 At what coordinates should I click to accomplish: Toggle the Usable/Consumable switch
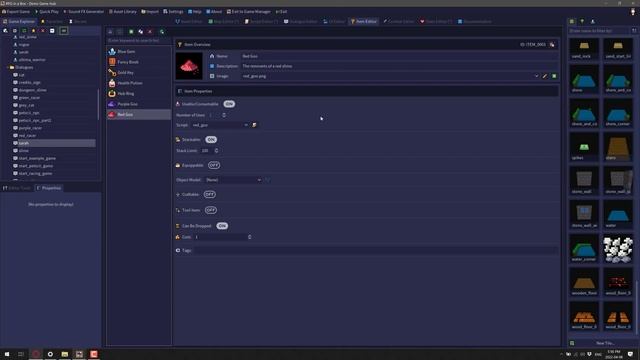pyautogui.click(x=229, y=104)
